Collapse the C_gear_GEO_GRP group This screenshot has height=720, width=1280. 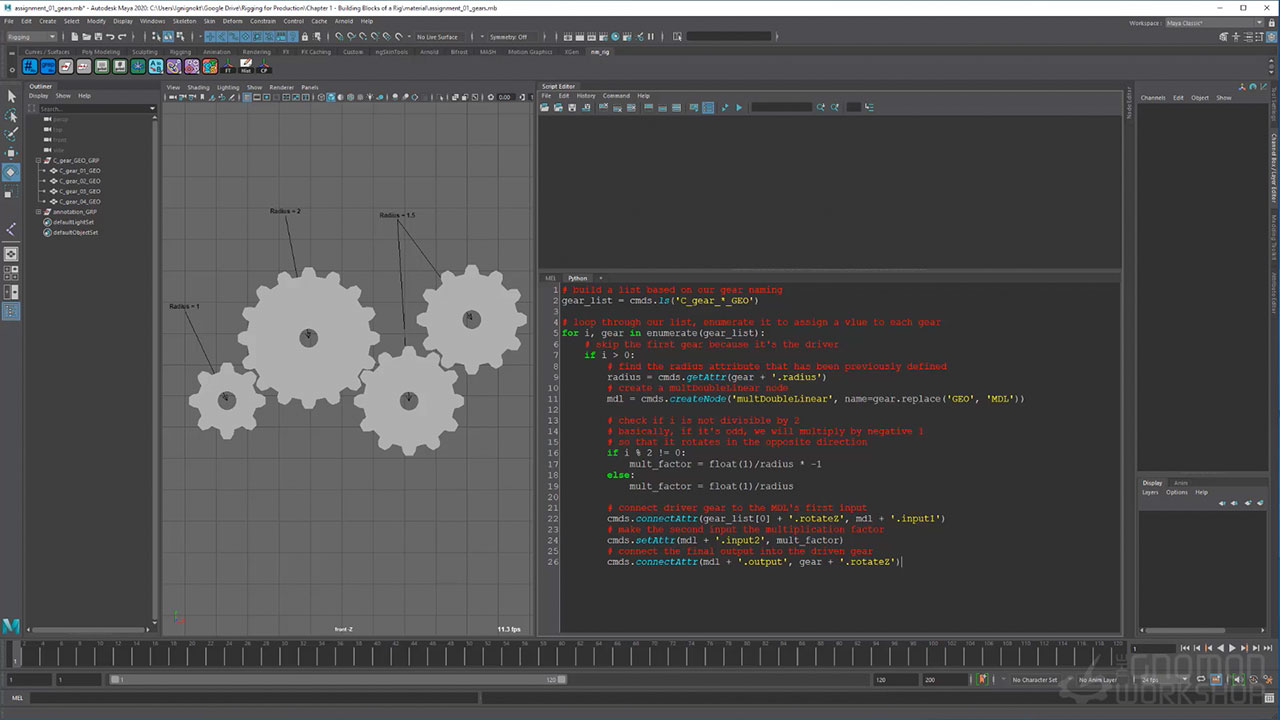(x=38, y=160)
